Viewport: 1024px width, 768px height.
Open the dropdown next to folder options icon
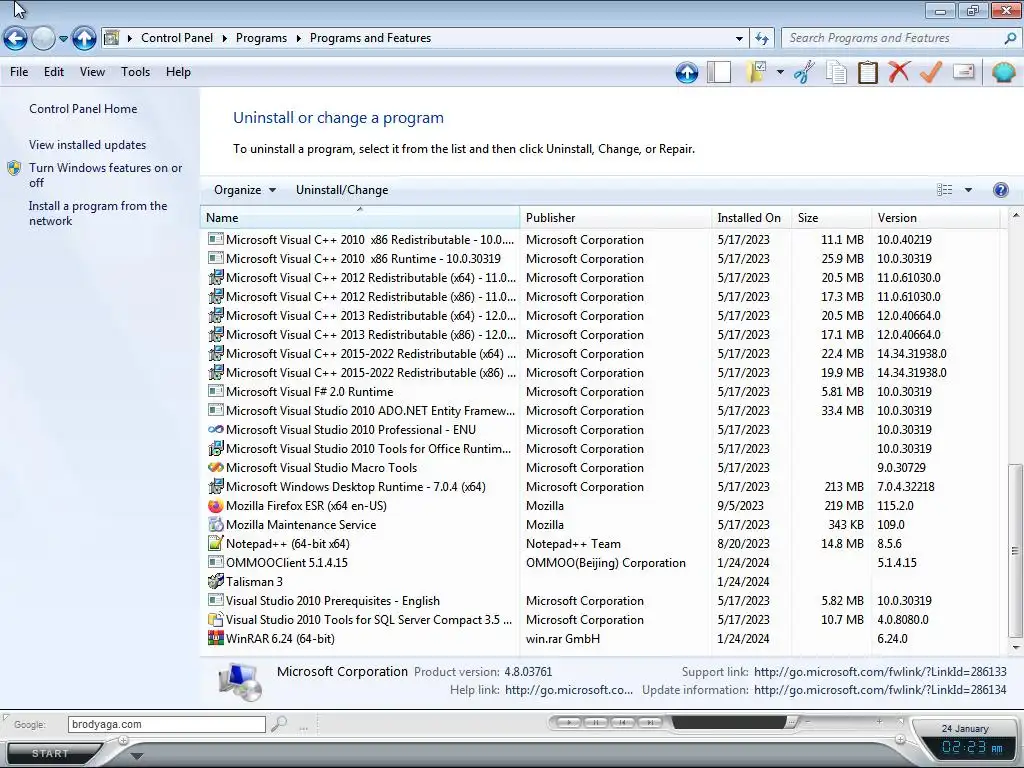780,72
